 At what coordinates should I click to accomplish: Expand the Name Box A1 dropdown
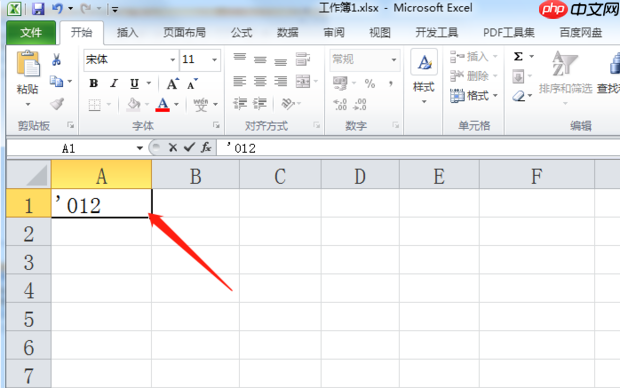pos(140,148)
